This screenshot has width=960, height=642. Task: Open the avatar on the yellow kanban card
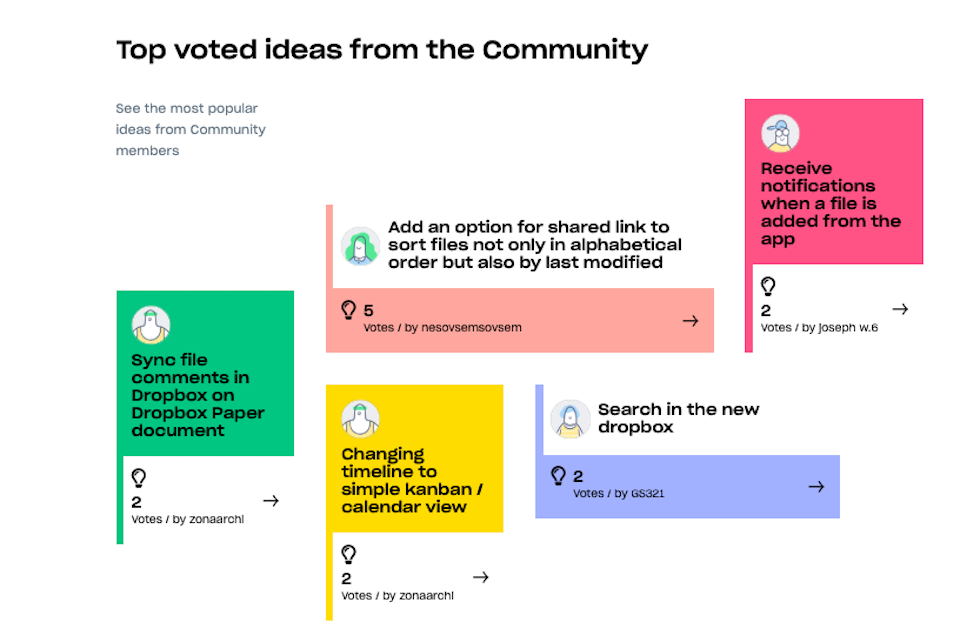click(x=360, y=419)
